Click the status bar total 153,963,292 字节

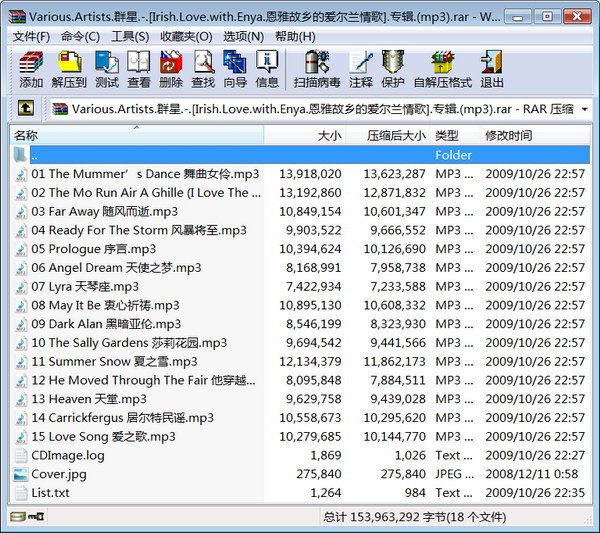(414, 517)
